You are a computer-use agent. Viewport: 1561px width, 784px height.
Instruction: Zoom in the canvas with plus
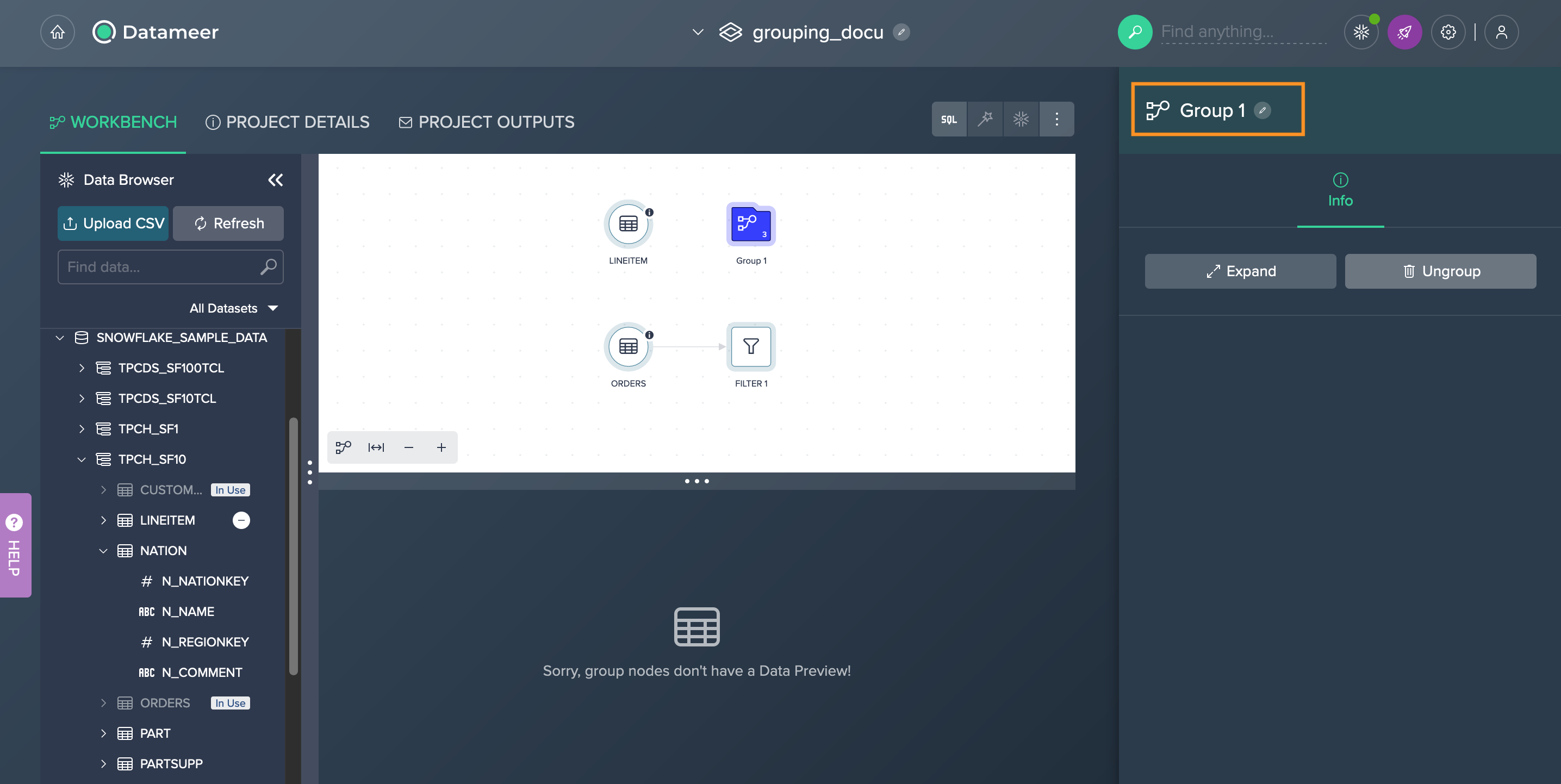pos(441,447)
